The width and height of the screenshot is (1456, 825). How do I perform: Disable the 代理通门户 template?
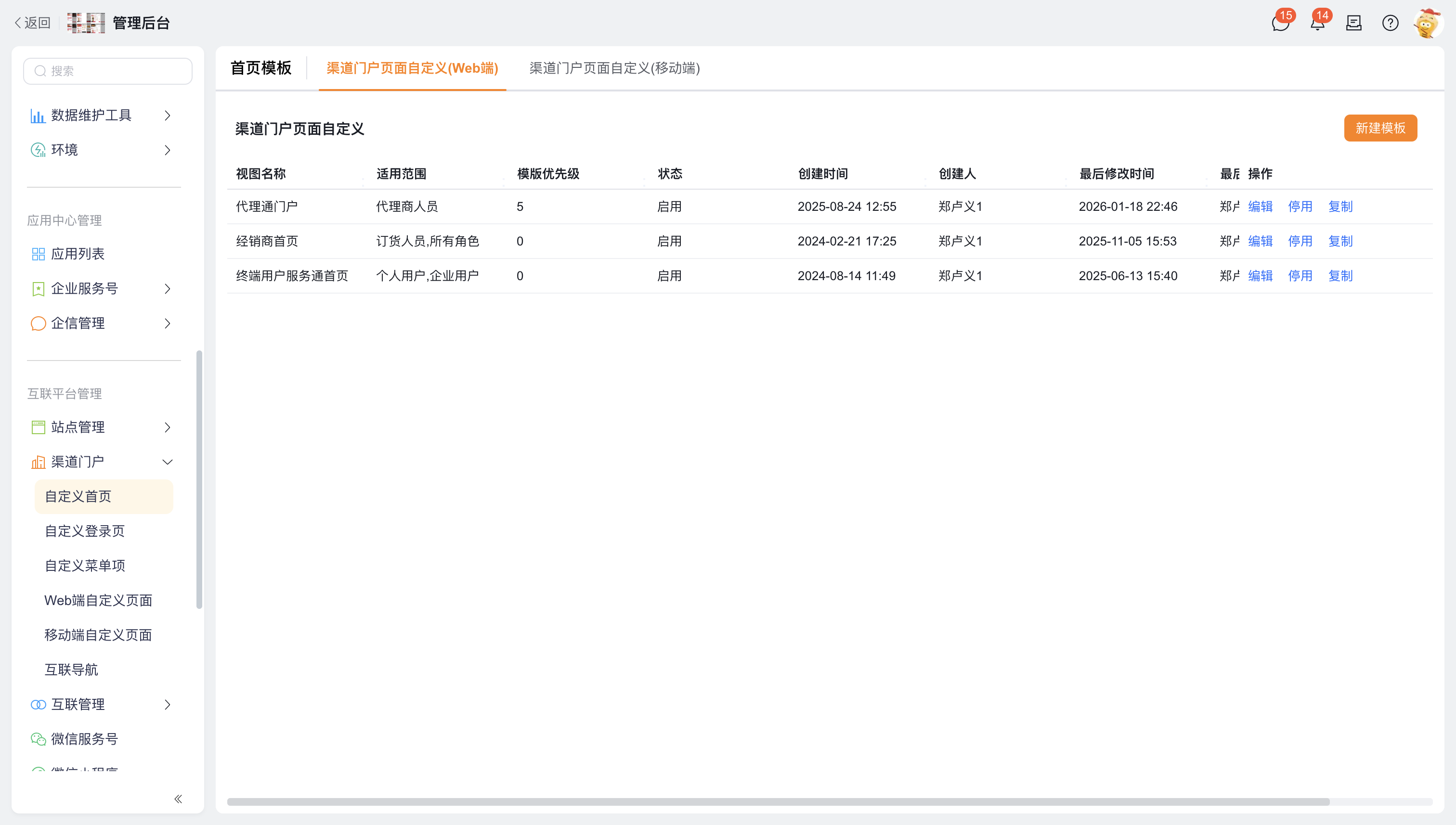1300,207
